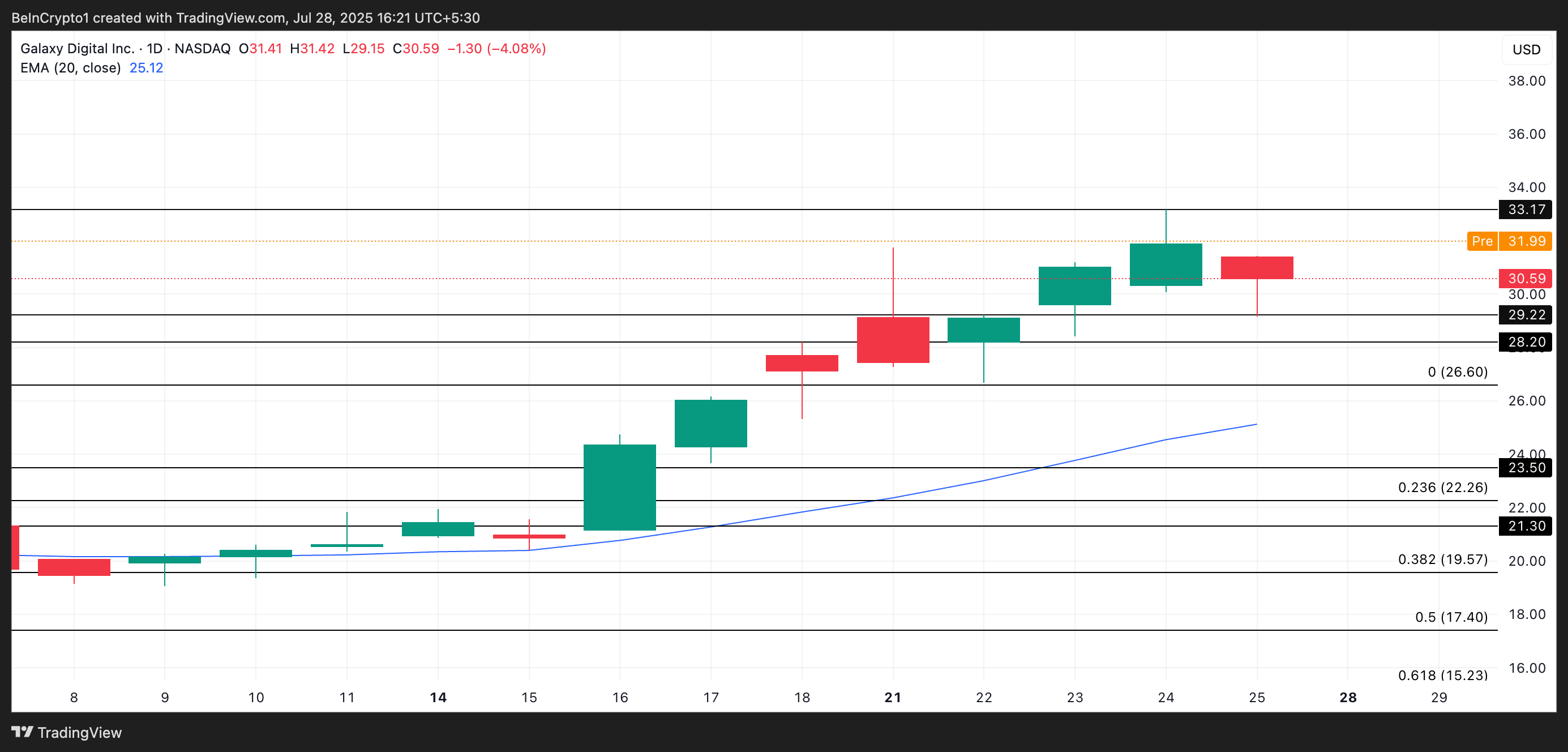Click the EMA (20, close) indicator legend
This screenshot has width=1568, height=752.
tap(71, 67)
